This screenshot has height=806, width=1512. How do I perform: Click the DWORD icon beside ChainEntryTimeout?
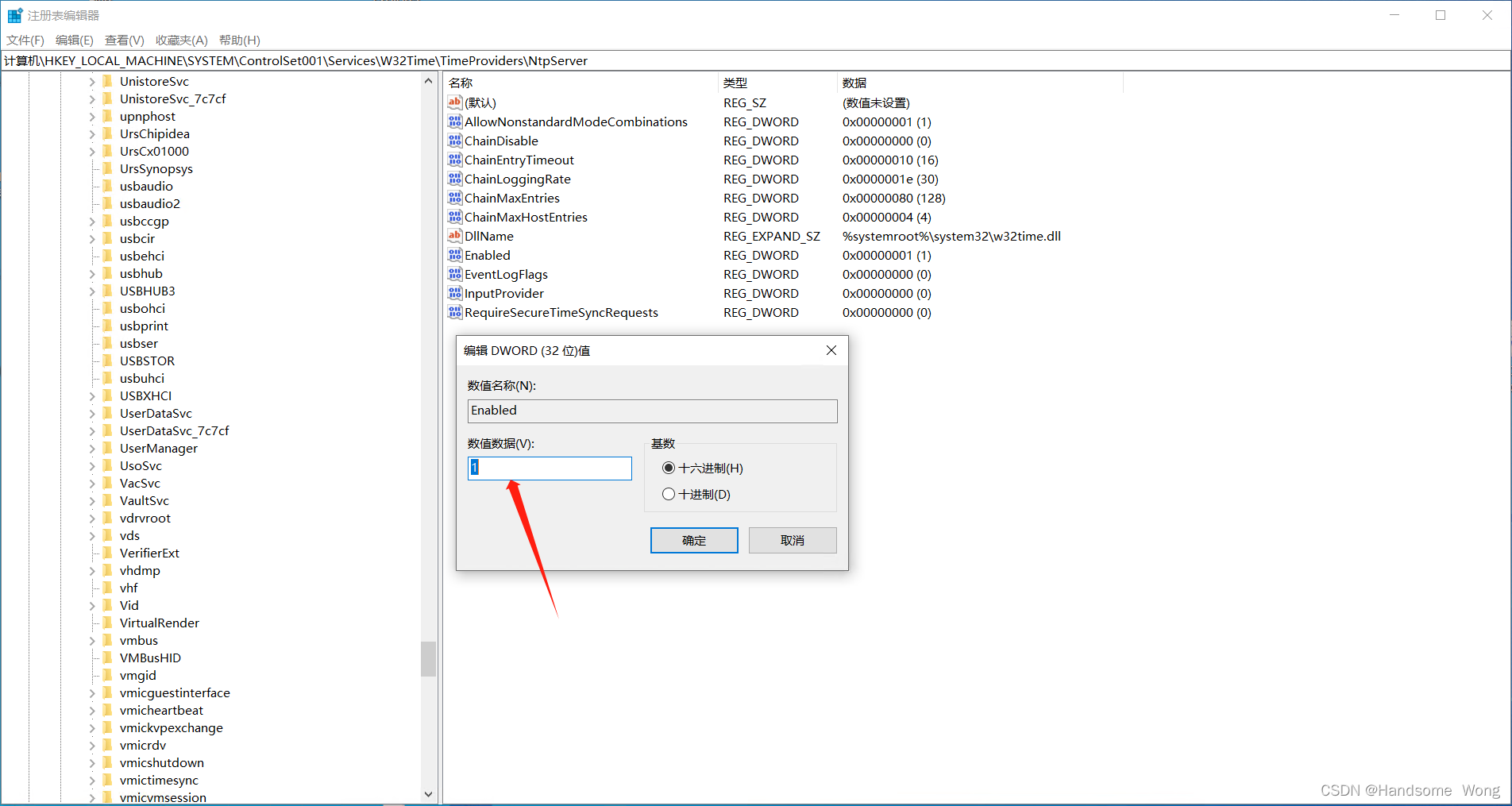(455, 160)
